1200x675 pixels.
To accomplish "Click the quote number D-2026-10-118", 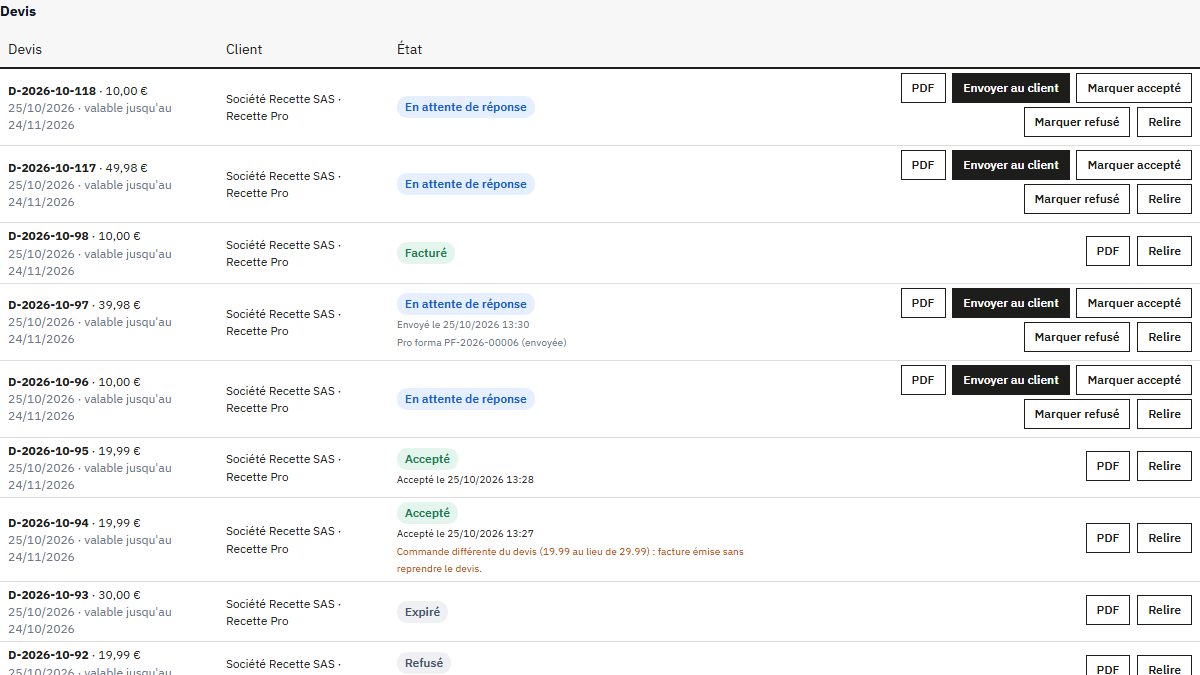I will [x=52, y=91].
